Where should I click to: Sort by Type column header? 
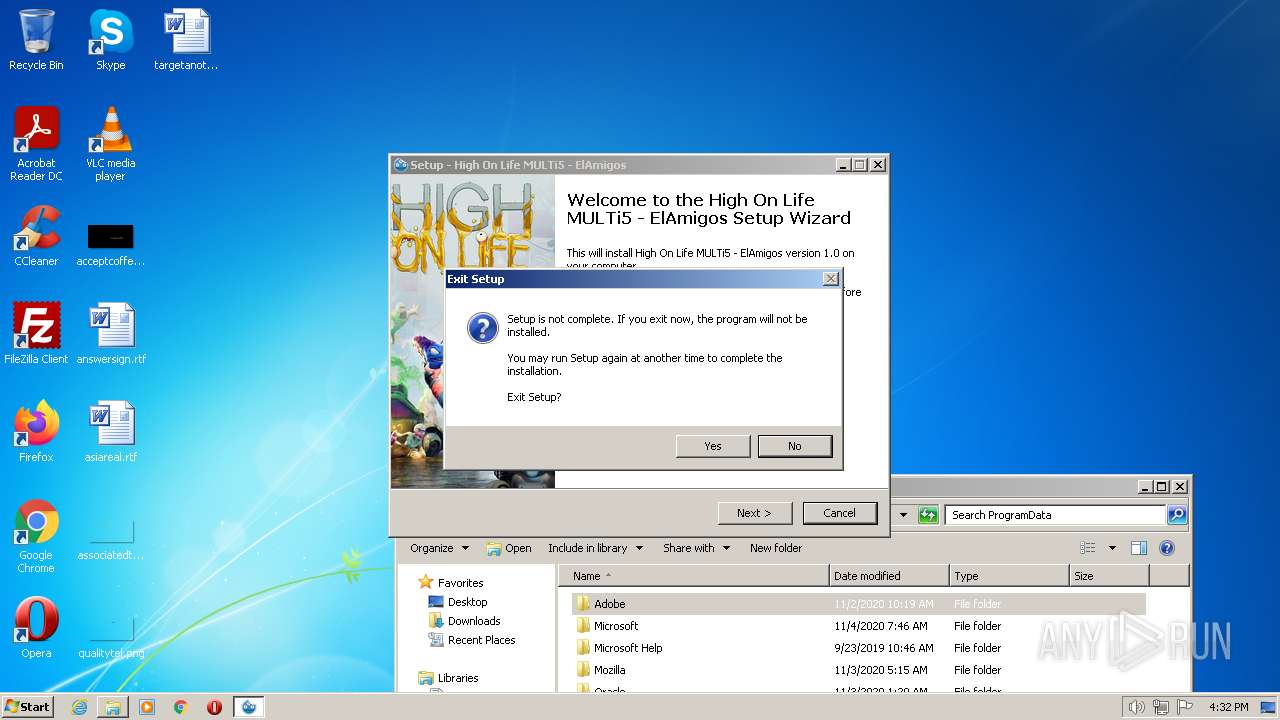click(1009, 576)
